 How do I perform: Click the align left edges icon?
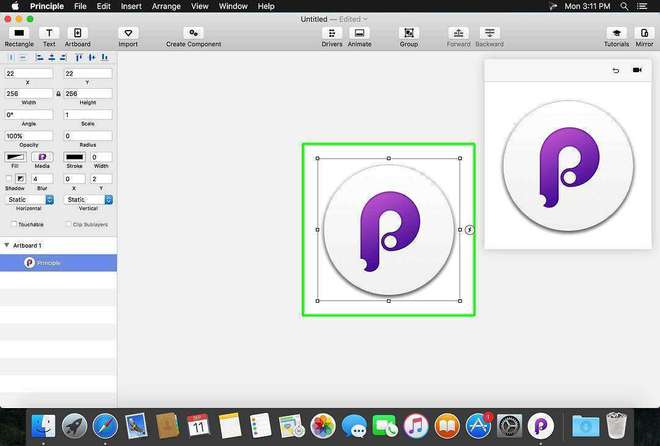(39, 57)
